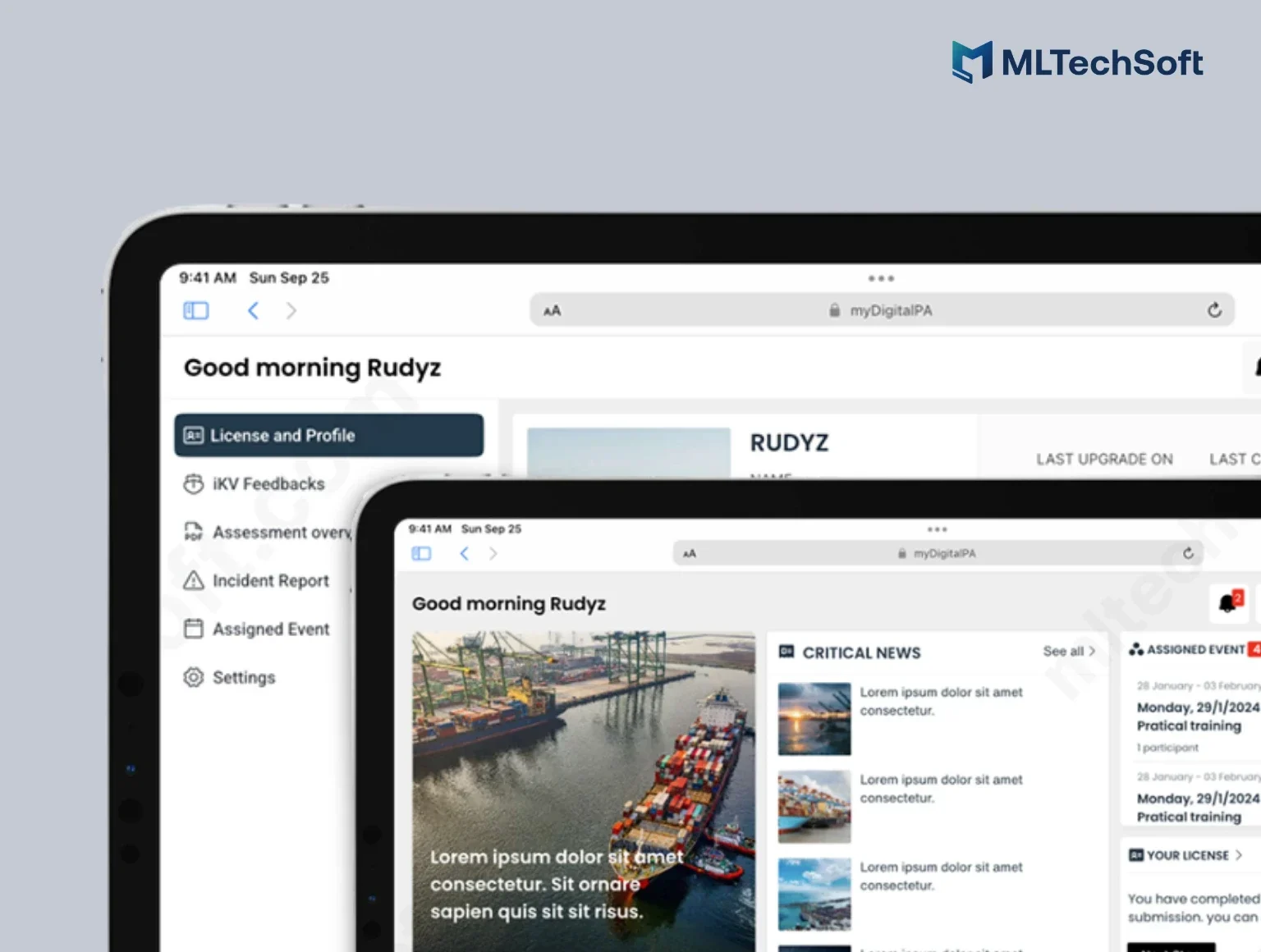
Task: Click the sidebar toggle icon in back browser
Action: click(x=195, y=310)
